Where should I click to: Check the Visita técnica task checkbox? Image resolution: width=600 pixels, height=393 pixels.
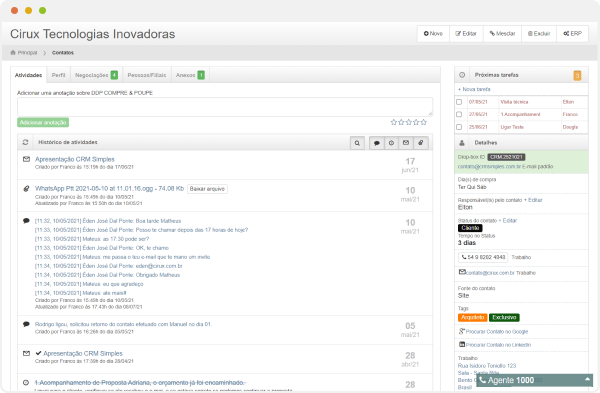tap(459, 102)
